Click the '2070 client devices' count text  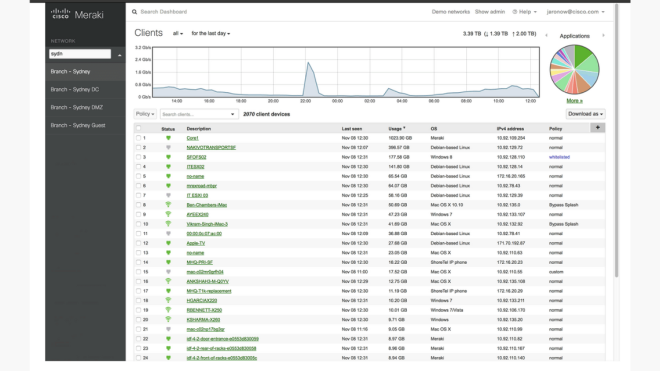pos(266,114)
